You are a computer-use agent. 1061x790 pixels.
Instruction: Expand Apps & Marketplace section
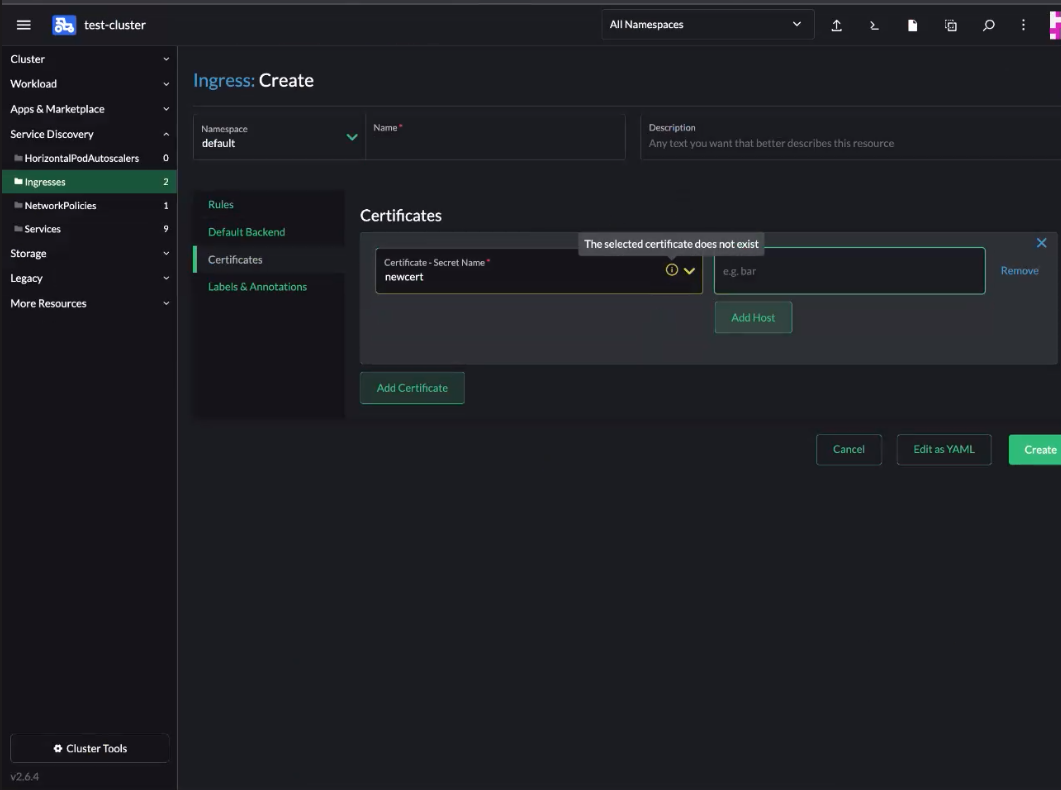tap(89, 109)
